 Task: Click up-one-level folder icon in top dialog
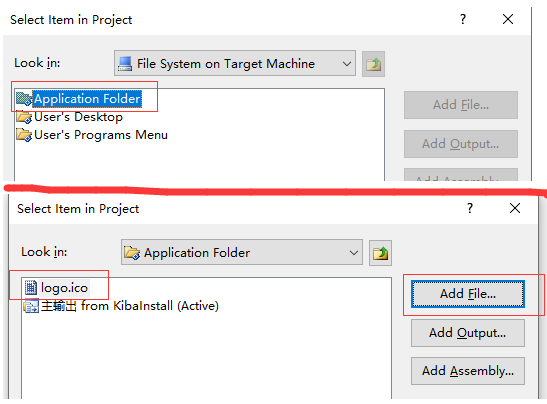(x=373, y=64)
